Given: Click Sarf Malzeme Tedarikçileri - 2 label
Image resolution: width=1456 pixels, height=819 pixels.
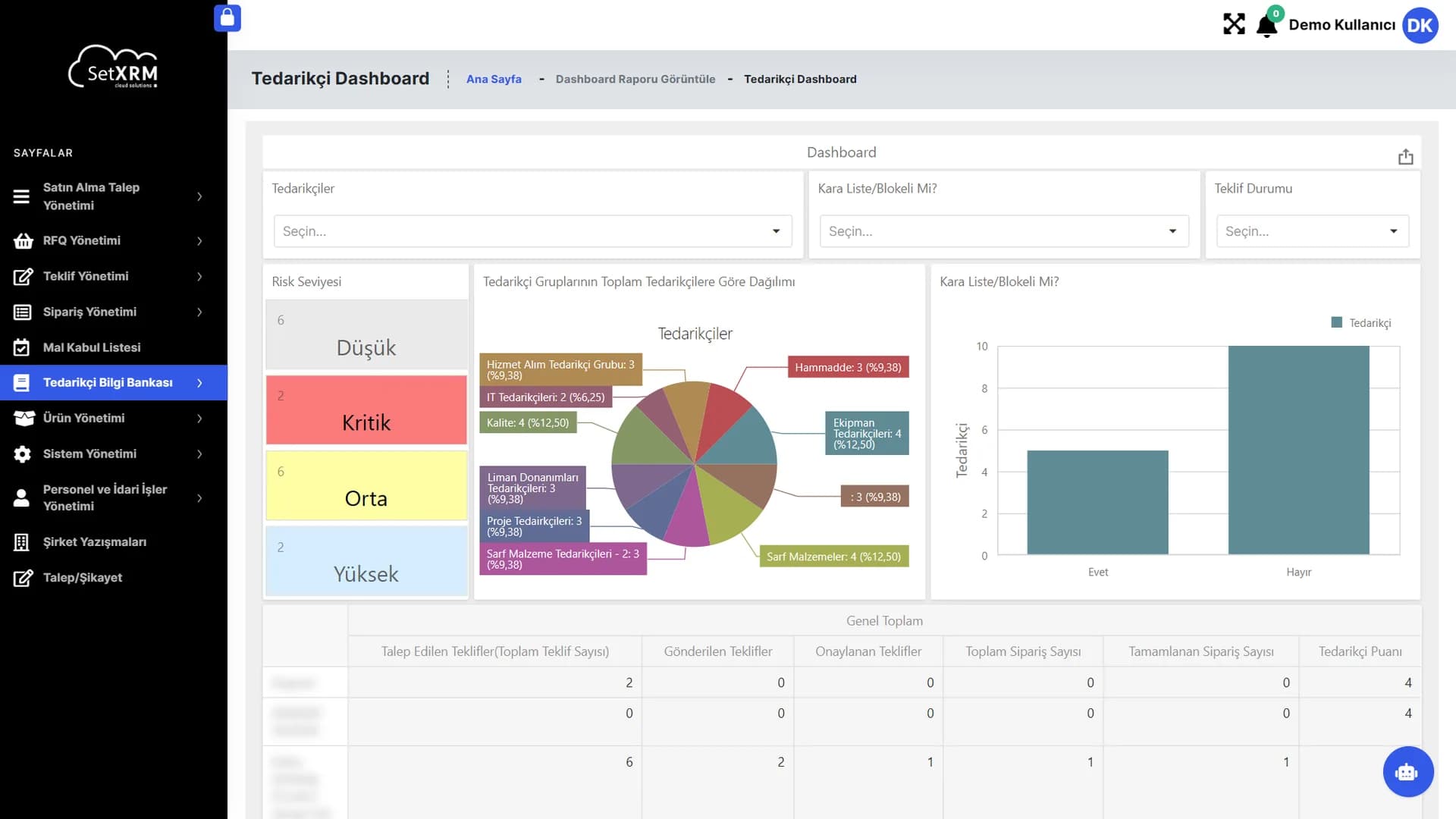Looking at the screenshot, I should click(563, 559).
